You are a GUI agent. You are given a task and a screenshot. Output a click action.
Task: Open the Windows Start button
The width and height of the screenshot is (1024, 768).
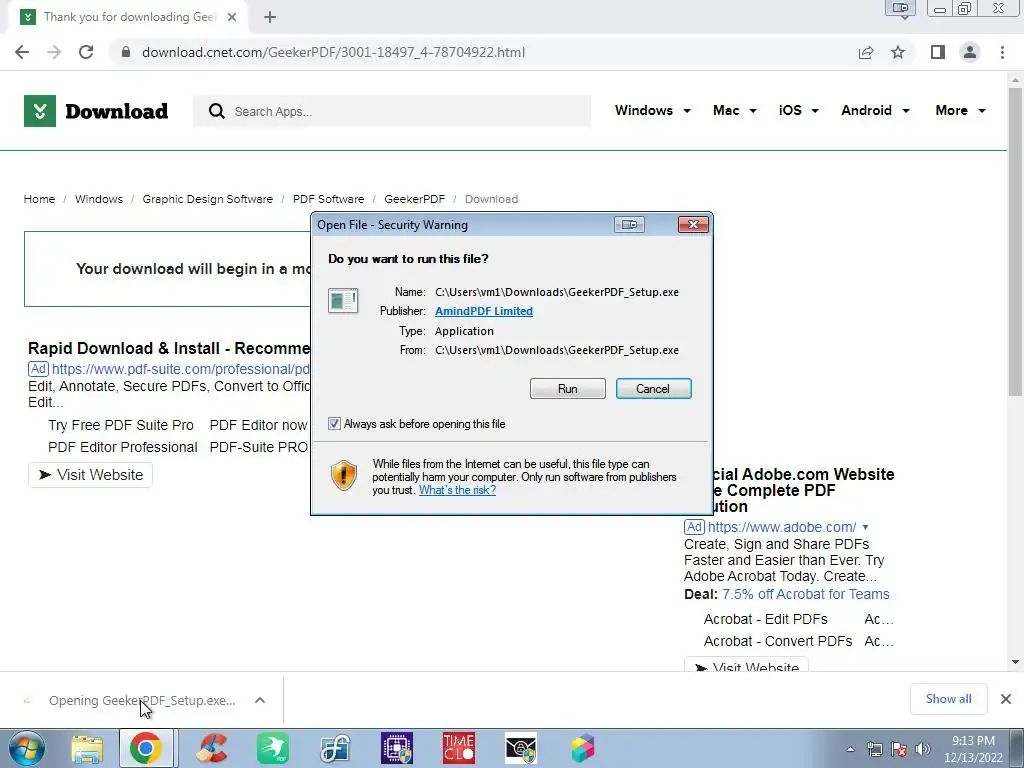coord(26,748)
